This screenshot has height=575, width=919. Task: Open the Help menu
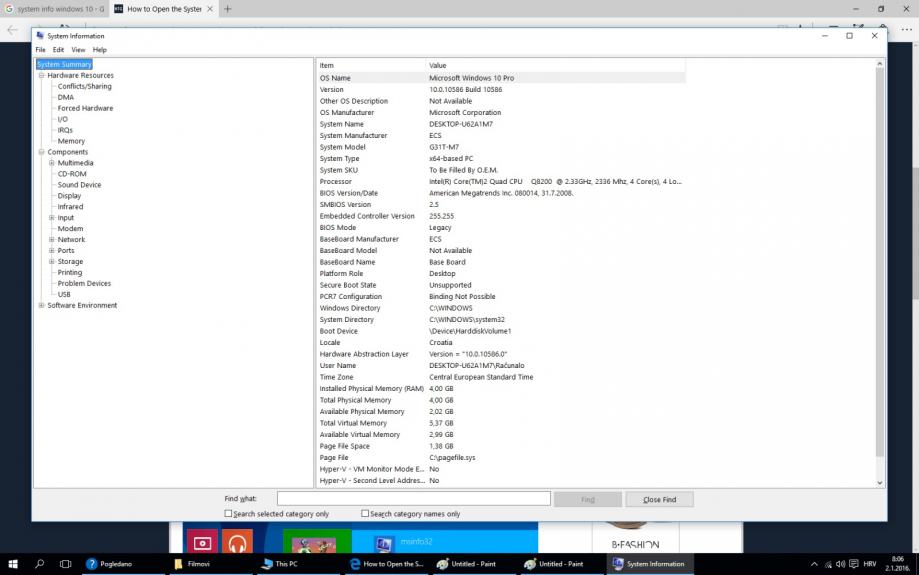click(x=100, y=50)
